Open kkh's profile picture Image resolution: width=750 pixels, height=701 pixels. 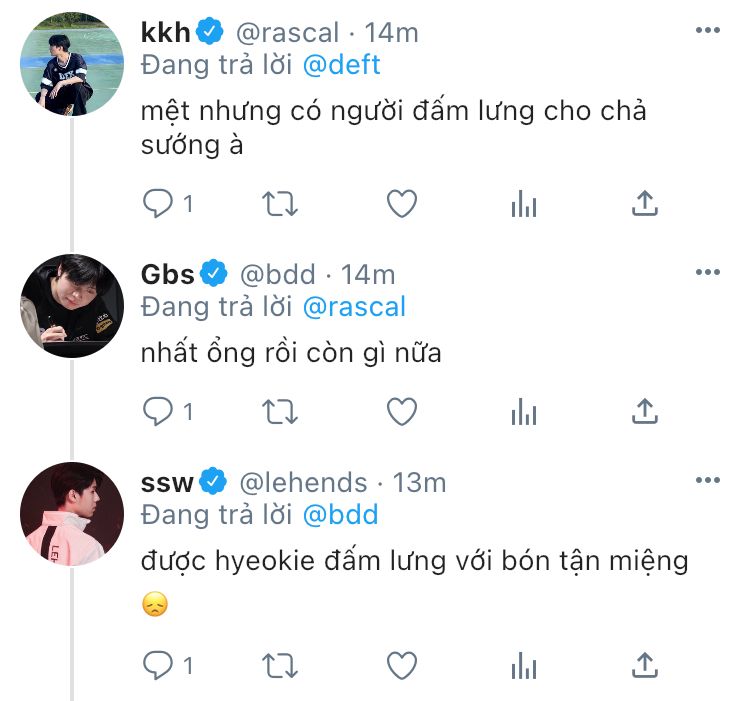71,64
